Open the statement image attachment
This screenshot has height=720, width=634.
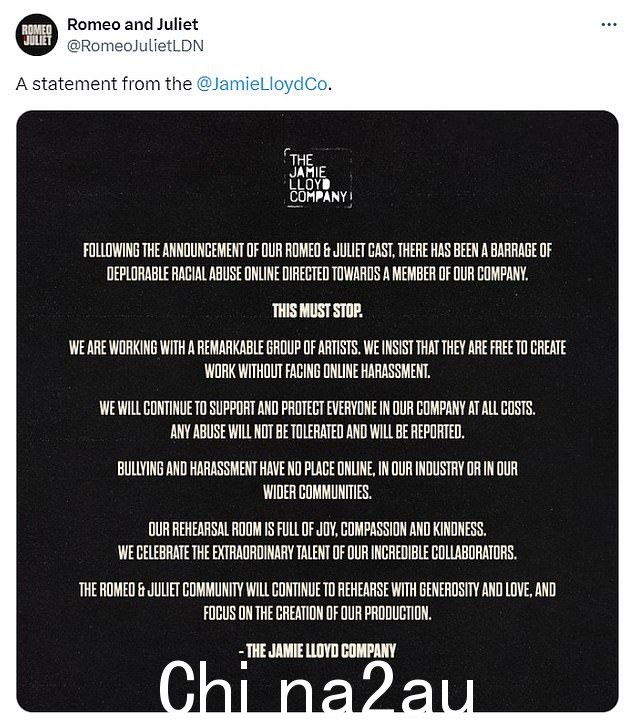point(317,411)
